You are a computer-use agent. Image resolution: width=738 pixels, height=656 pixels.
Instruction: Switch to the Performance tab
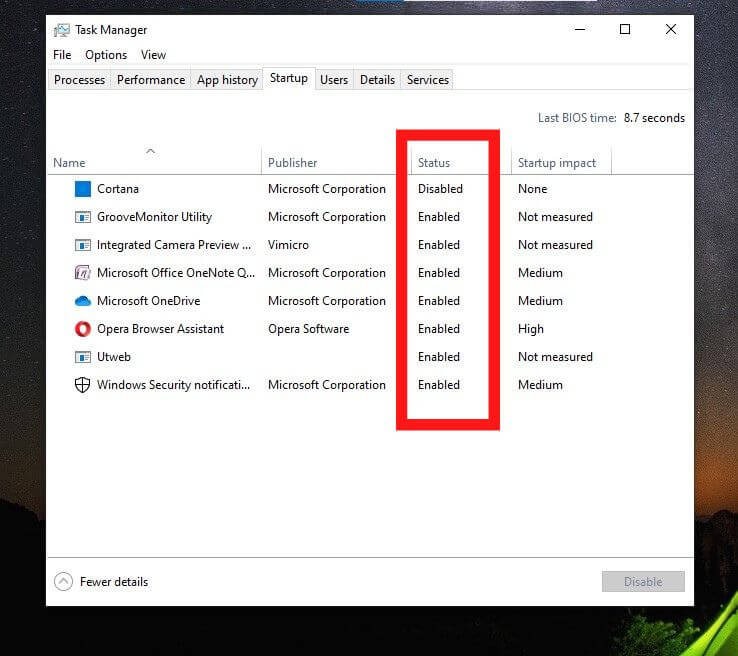click(x=151, y=80)
